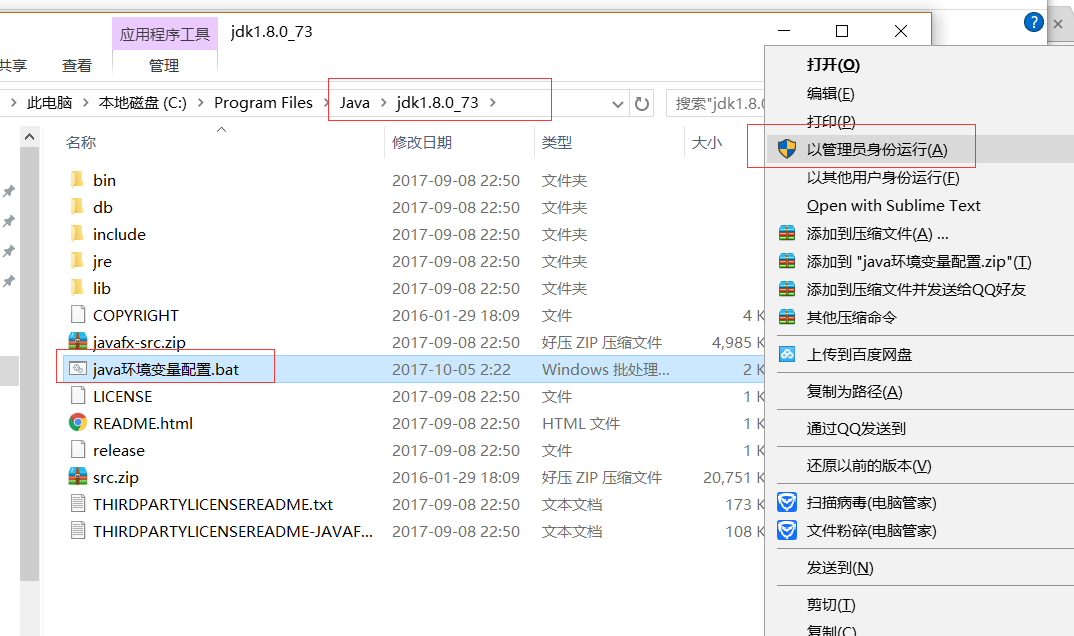Expand the chevron before 此电脑 breadcrumb
This screenshot has width=1074, height=636.
tap(14, 103)
